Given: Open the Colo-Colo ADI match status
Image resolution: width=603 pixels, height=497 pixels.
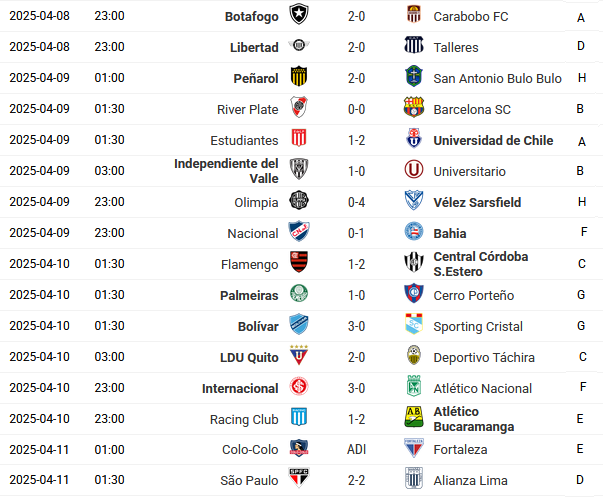Looking at the screenshot, I should click(x=356, y=449).
